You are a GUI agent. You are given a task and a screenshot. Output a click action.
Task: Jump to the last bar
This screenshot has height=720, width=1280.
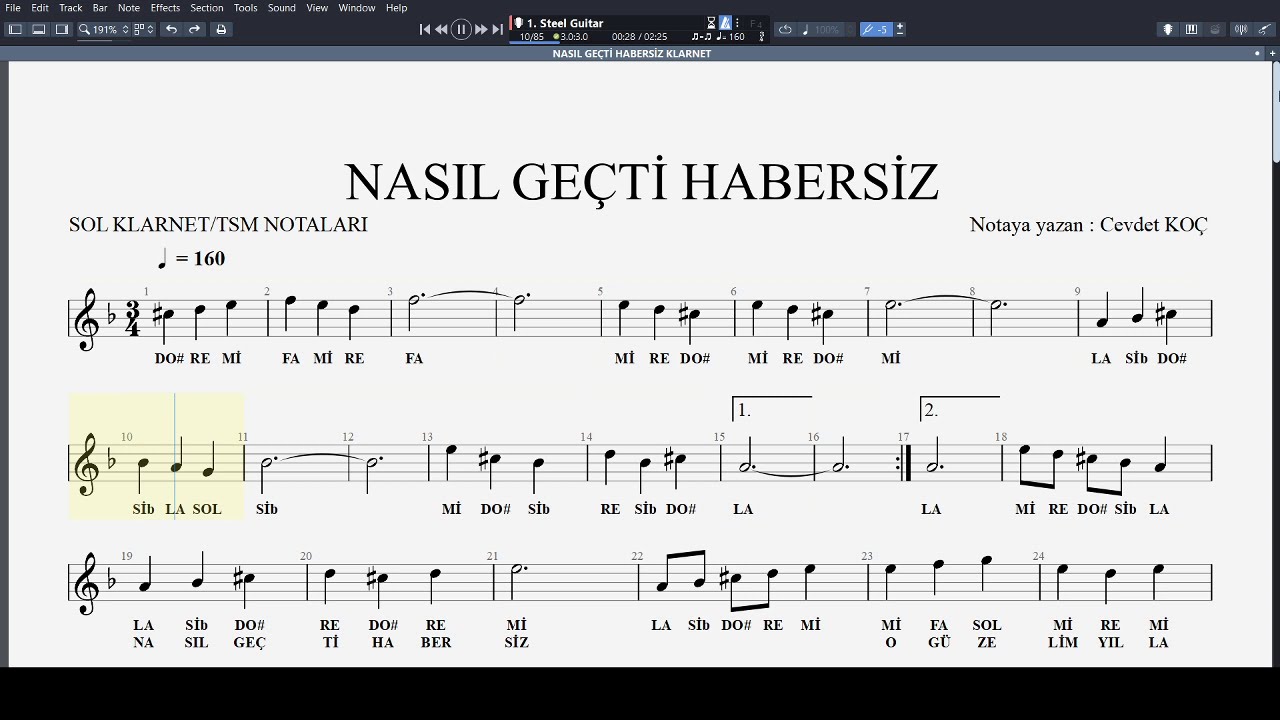[x=497, y=29]
